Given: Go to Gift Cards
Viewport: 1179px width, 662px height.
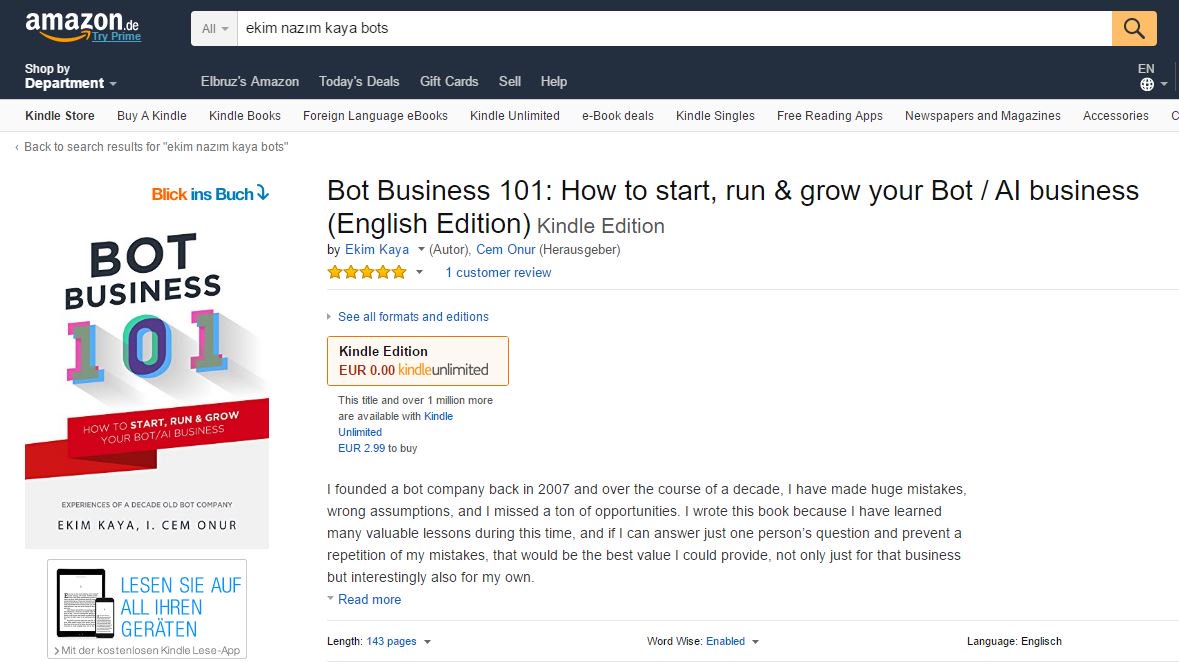Looking at the screenshot, I should [x=449, y=81].
